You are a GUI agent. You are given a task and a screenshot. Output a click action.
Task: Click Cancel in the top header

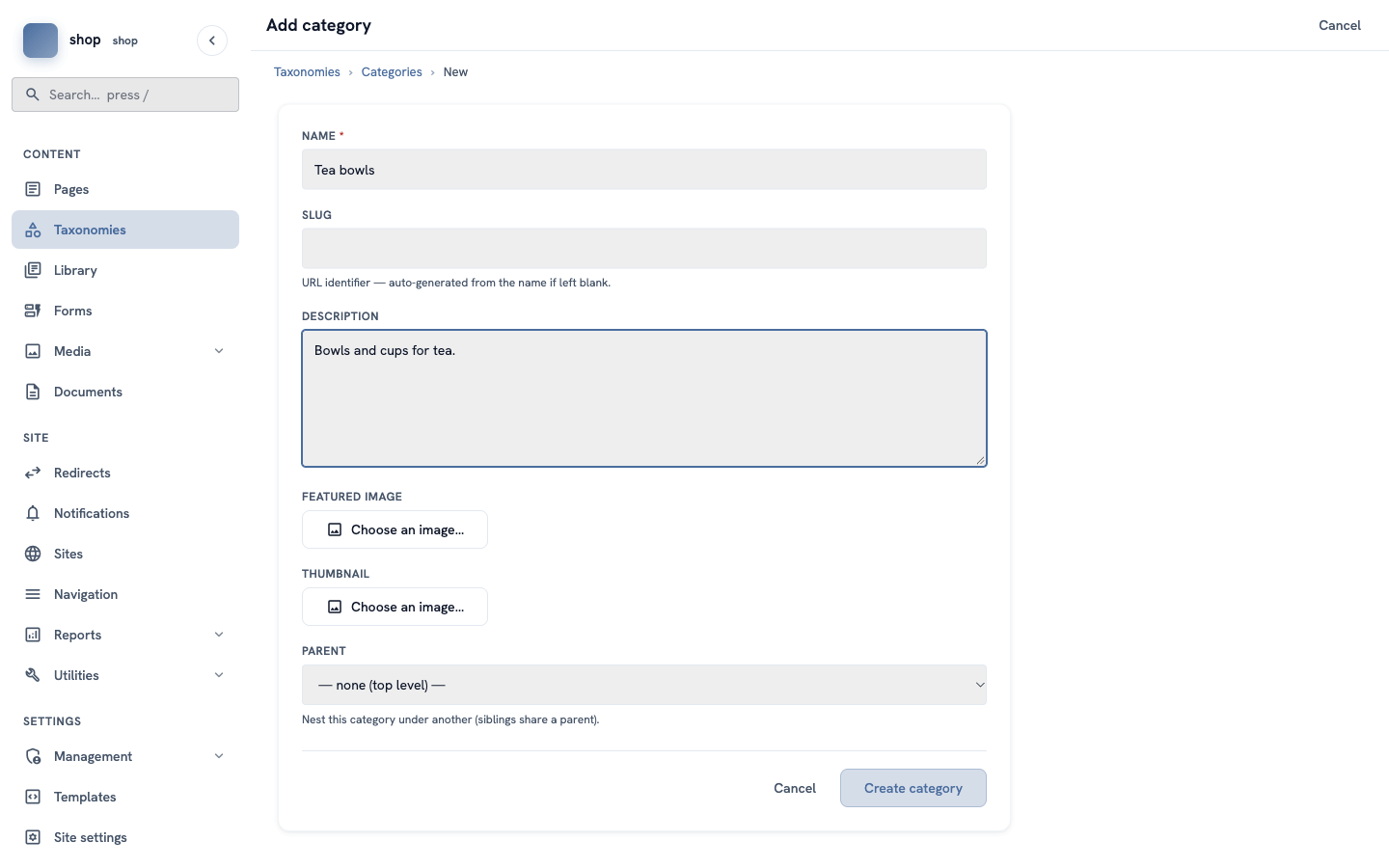tap(1340, 25)
